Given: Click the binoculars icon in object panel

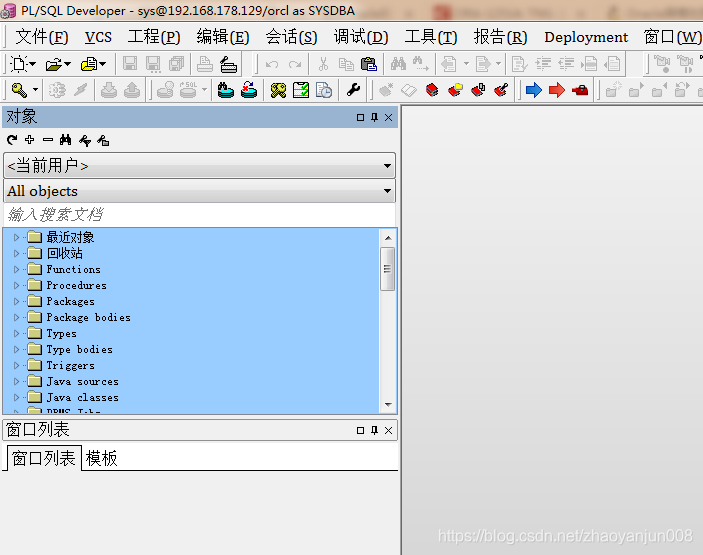Looking at the screenshot, I should (x=65, y=140).
